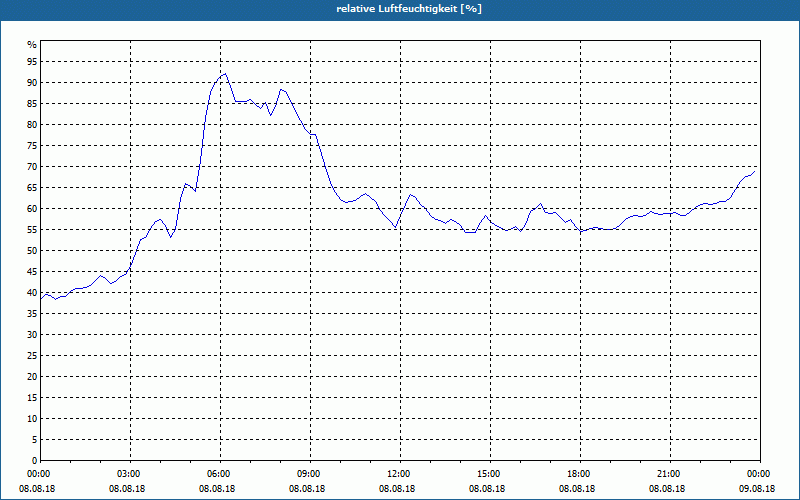The height and width of the screenshot is (500, 800).
Task: Click the y-axis value 65
Action: click(32, 188)
